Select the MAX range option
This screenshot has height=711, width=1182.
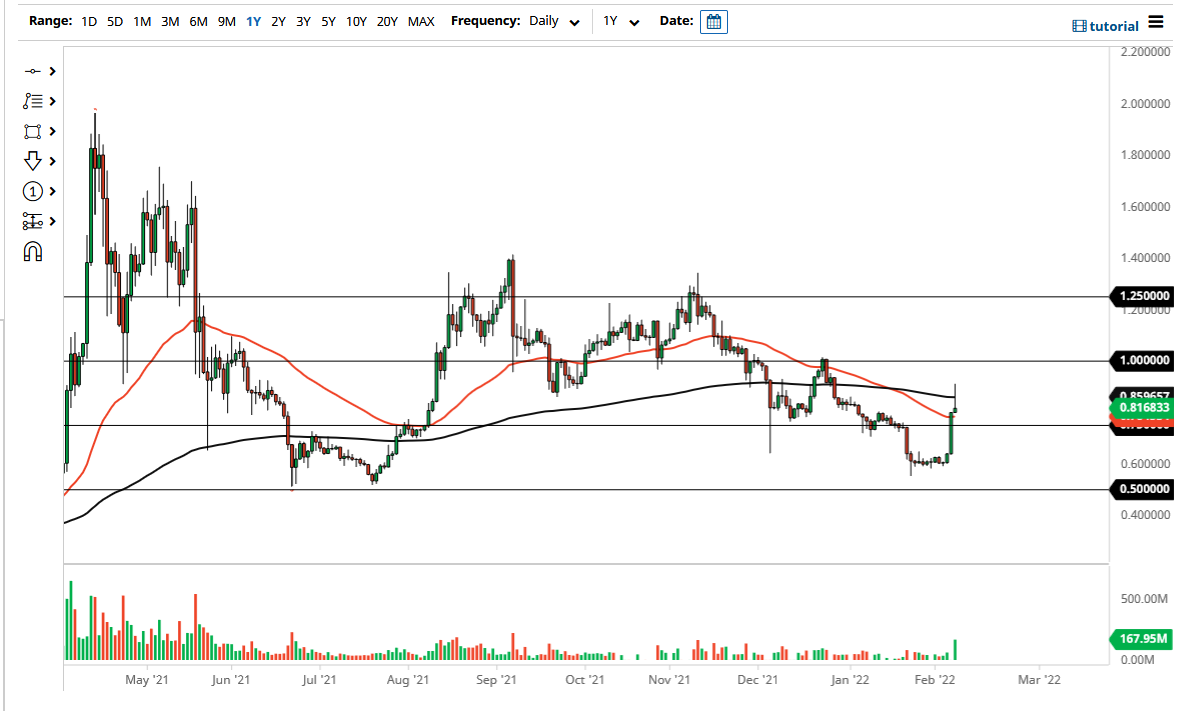click(421, 20)
